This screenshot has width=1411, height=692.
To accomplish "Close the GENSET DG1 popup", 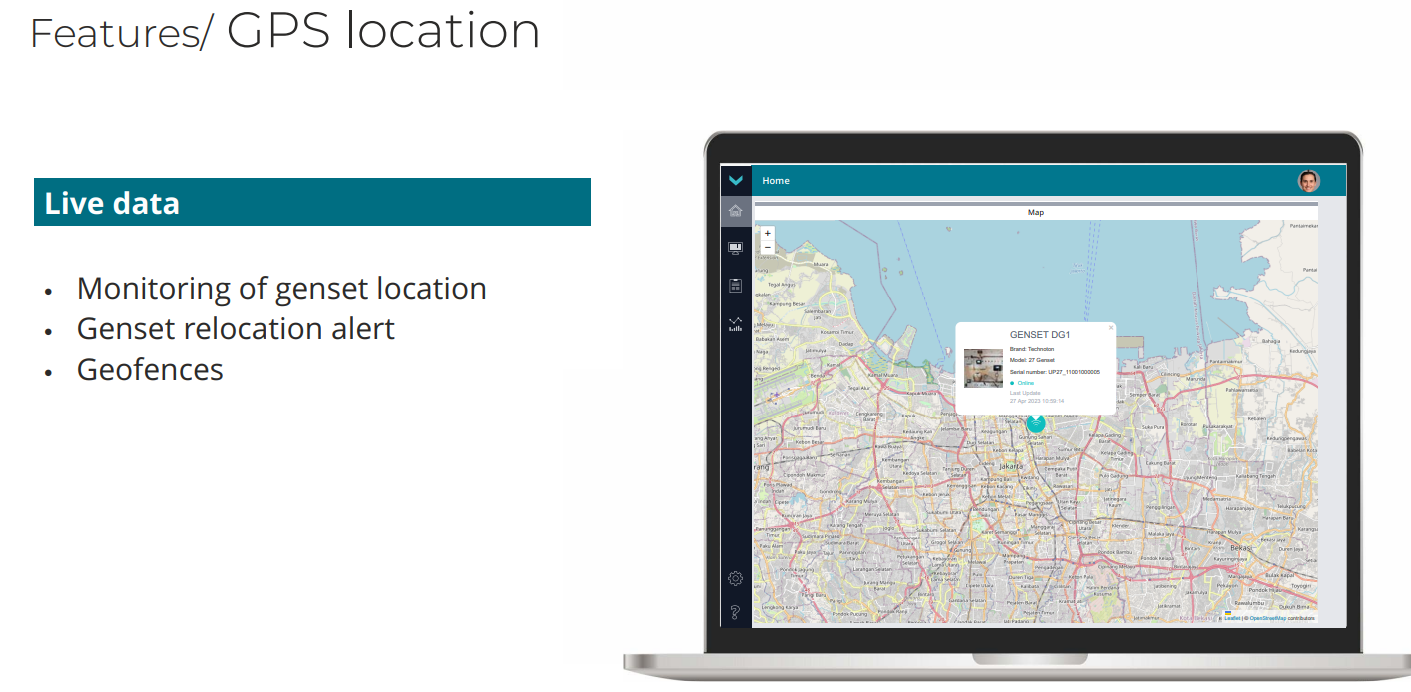I will click(1110, 327).
